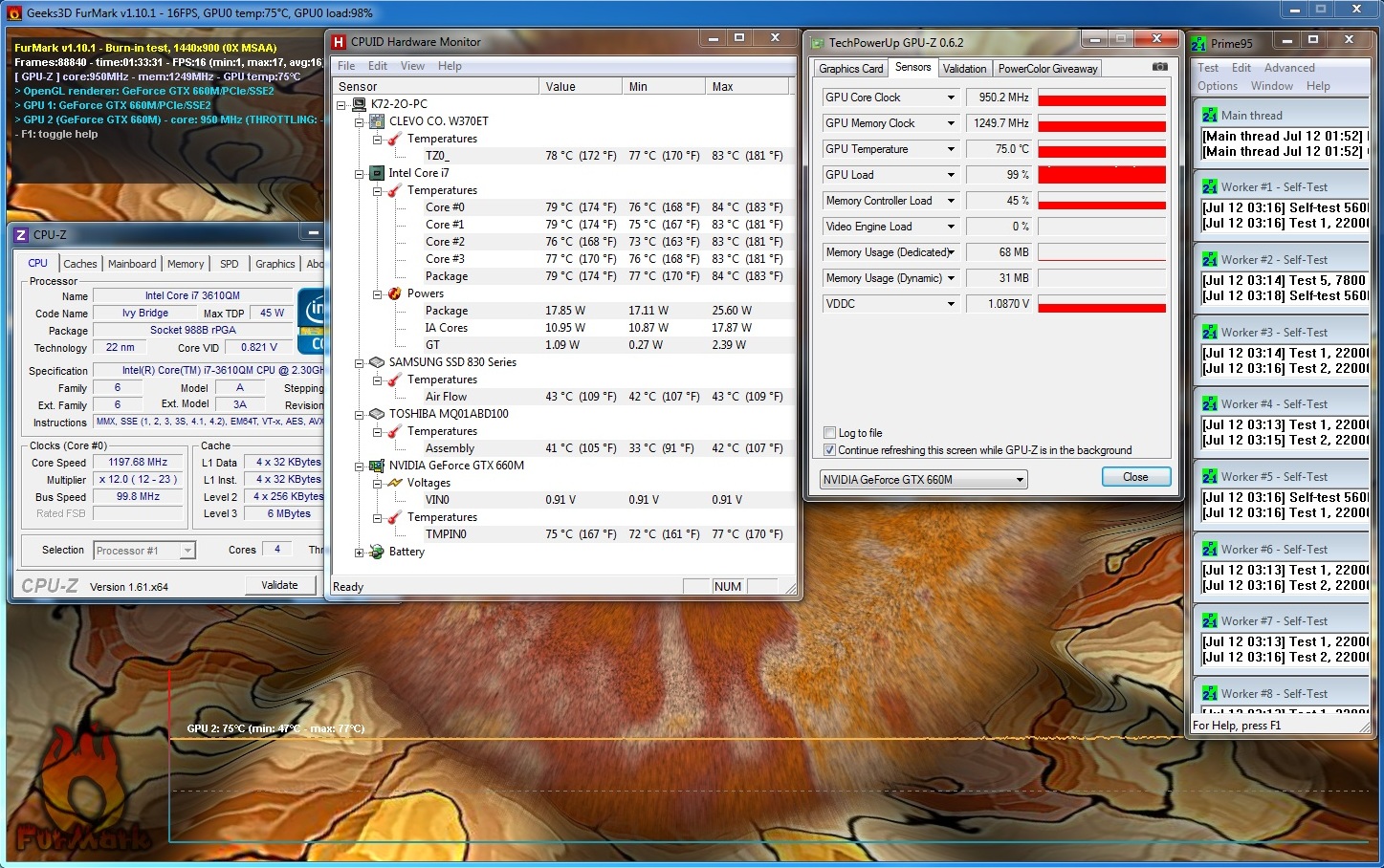Click the GPU Load red history graph
Viewport: 1384px width, 868px height.
pyautogui.click(x=1102, y=175)
